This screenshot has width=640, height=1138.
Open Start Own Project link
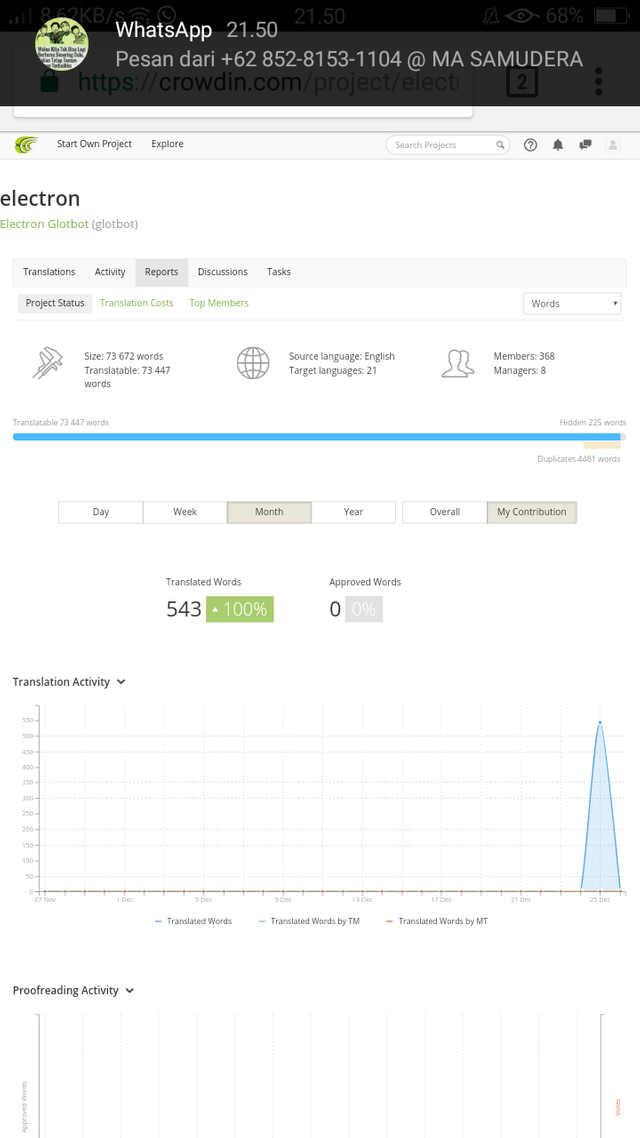click(94, 144)
